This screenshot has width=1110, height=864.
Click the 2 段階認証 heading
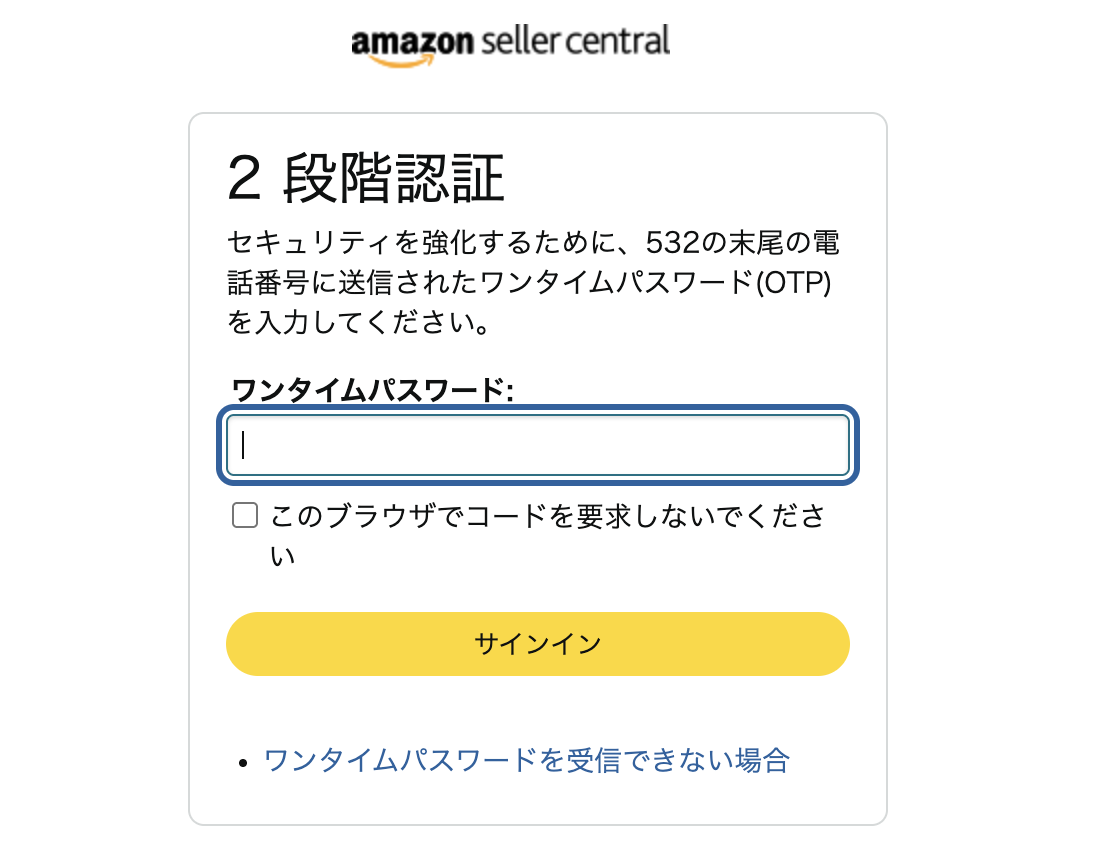coord(366,178)
